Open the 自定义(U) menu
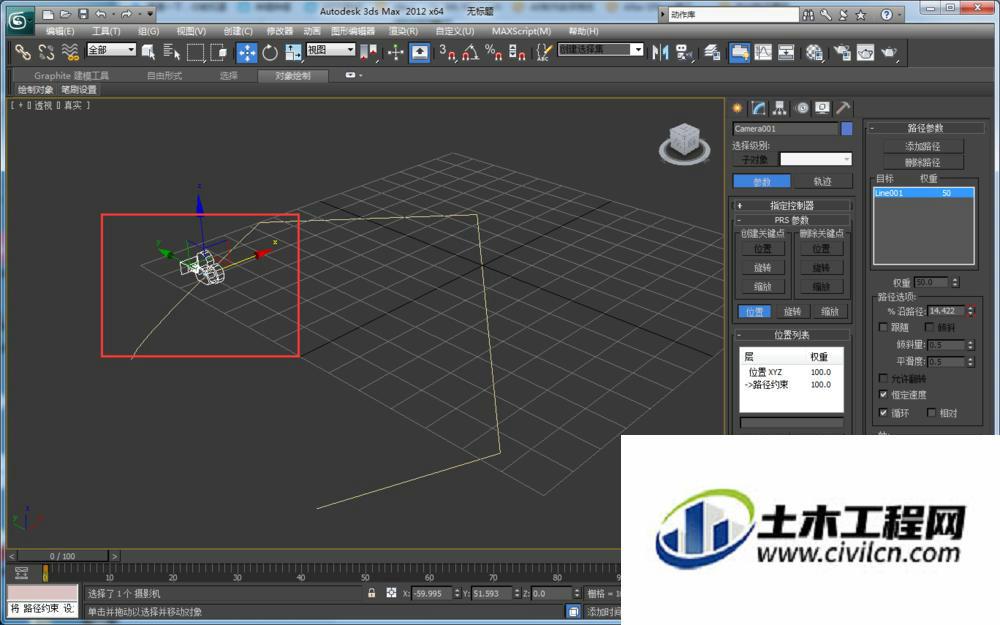This screenshot has height=625, width=1000. [455, 31]
